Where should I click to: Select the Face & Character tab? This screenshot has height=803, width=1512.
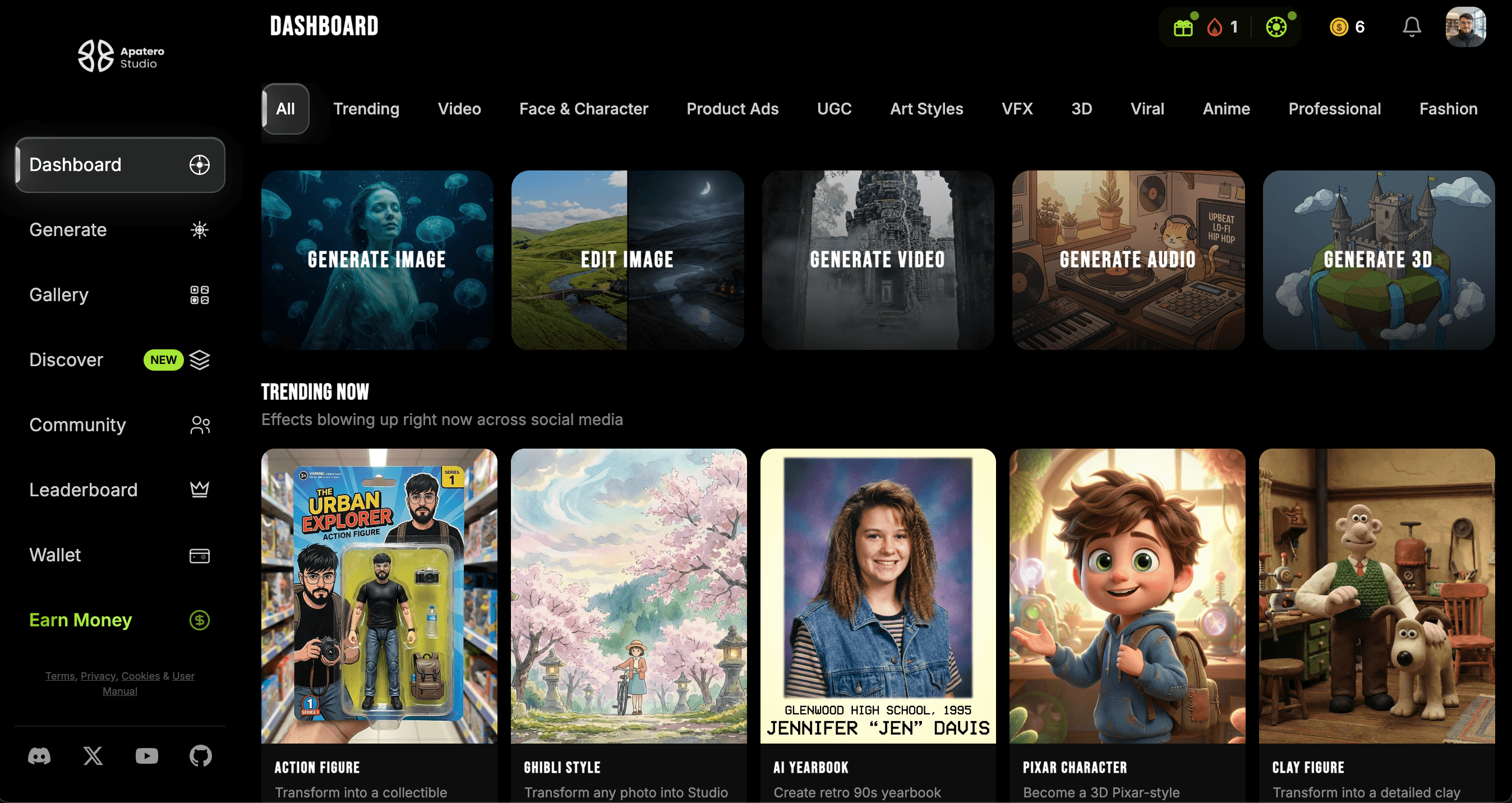(583, 109)
